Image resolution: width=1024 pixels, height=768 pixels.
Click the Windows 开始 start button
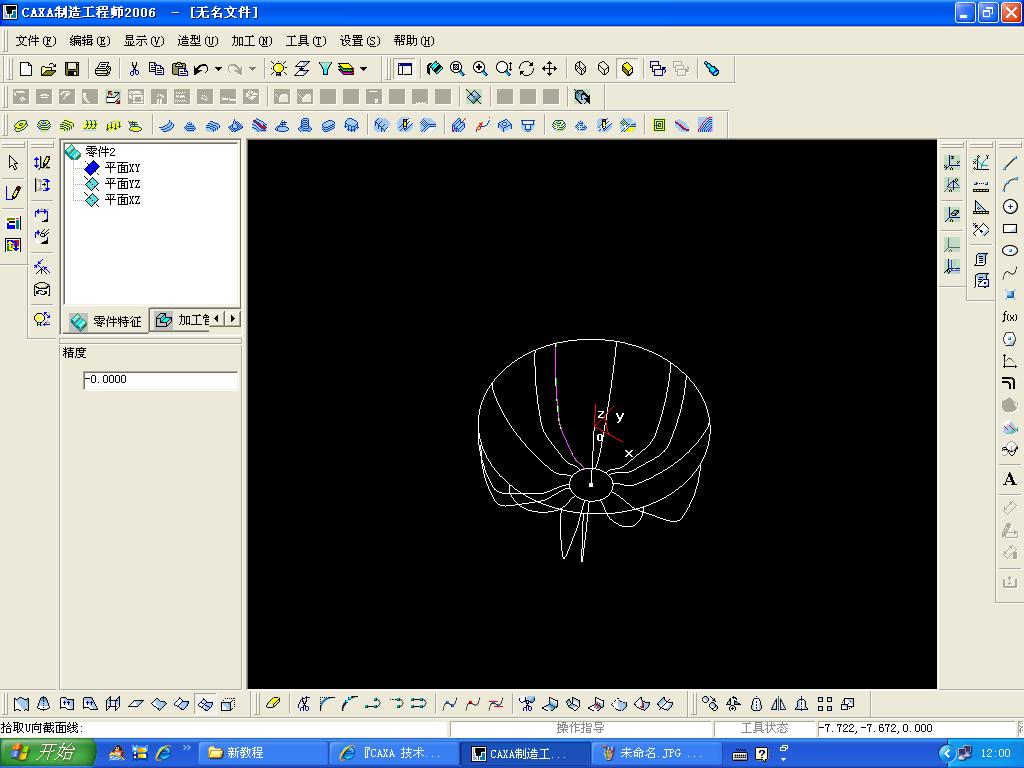point(48,752)
